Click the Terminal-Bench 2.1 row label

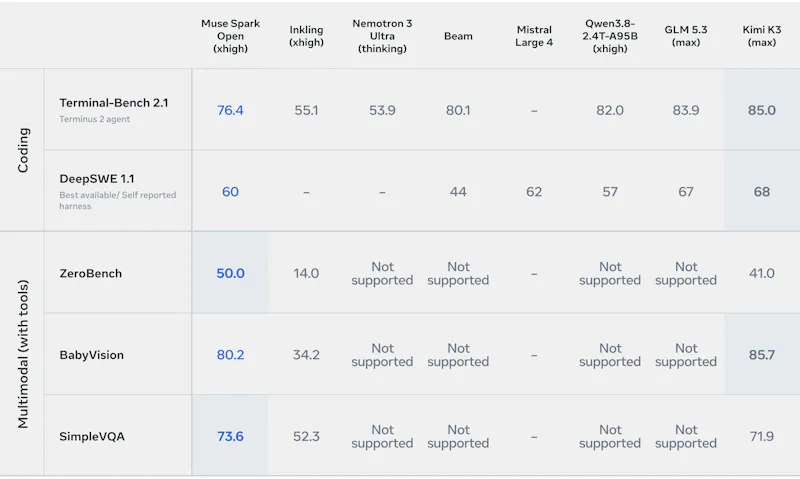[x=114, y=103]
